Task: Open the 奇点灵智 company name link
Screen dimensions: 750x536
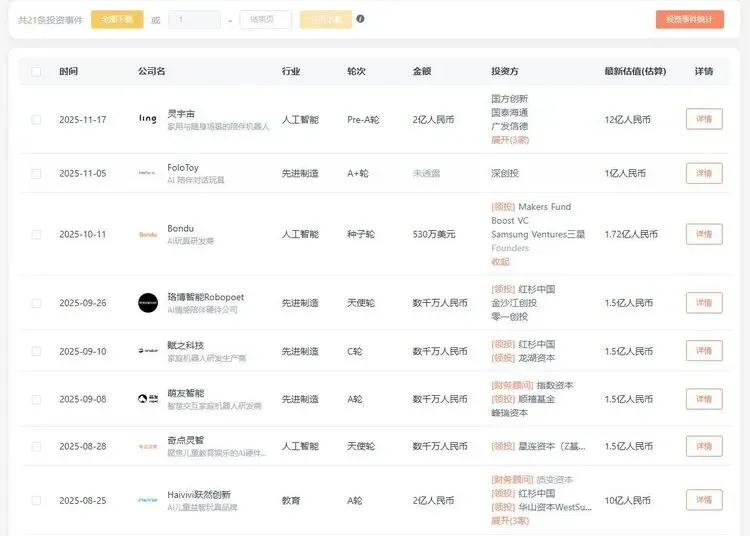Action: (186, 440)
